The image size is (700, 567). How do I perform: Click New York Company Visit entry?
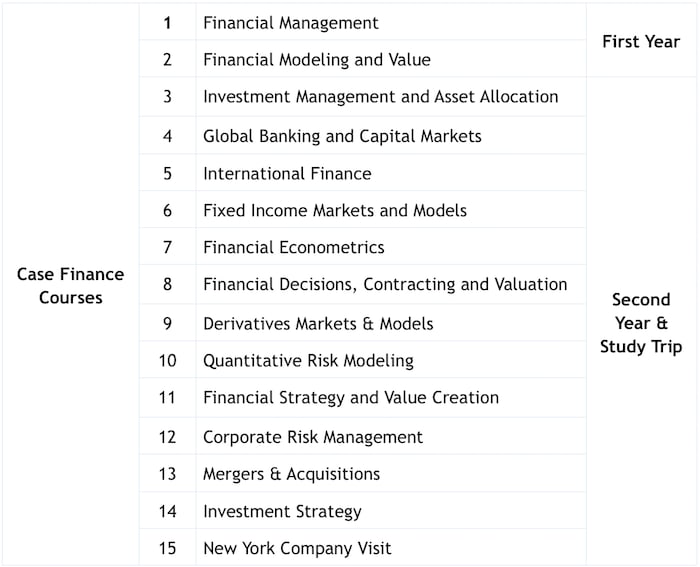coord(297,549)
